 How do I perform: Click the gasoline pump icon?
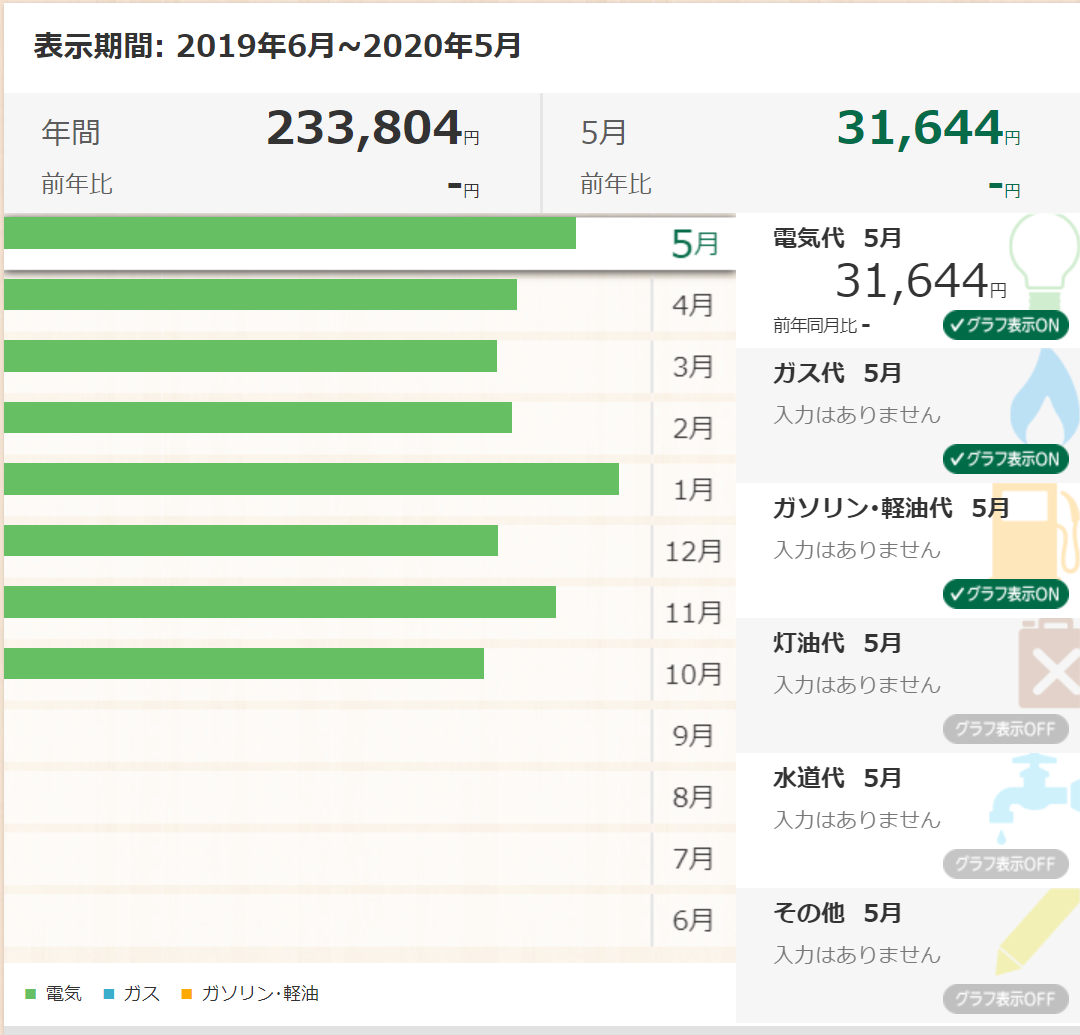1035,530
